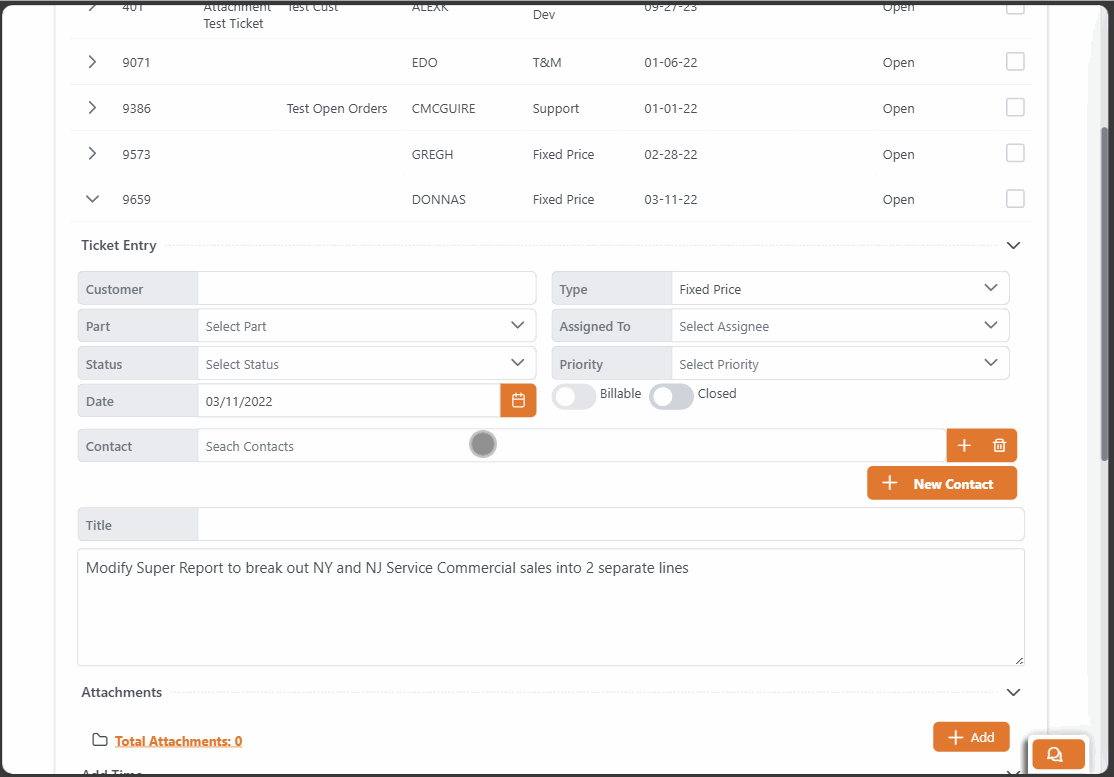1114x777 pixels.
Task: Open the calendar date picker icon
Action: tap(517, 399)
